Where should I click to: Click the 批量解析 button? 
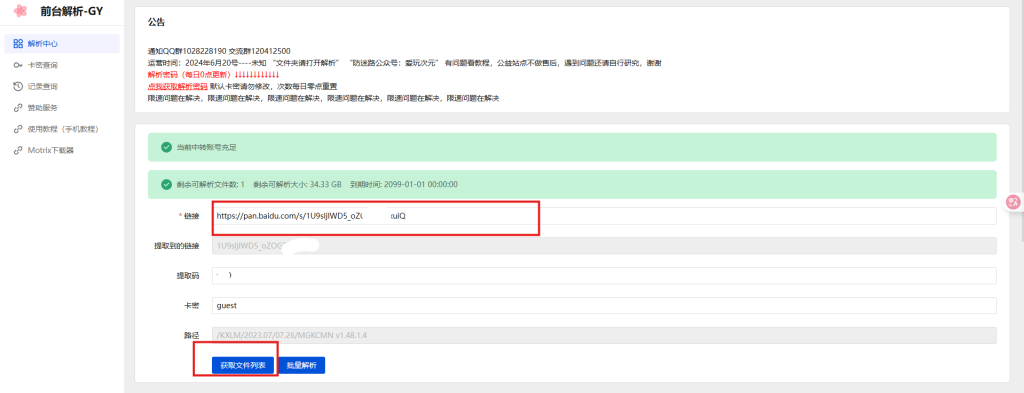pos(301,366)
